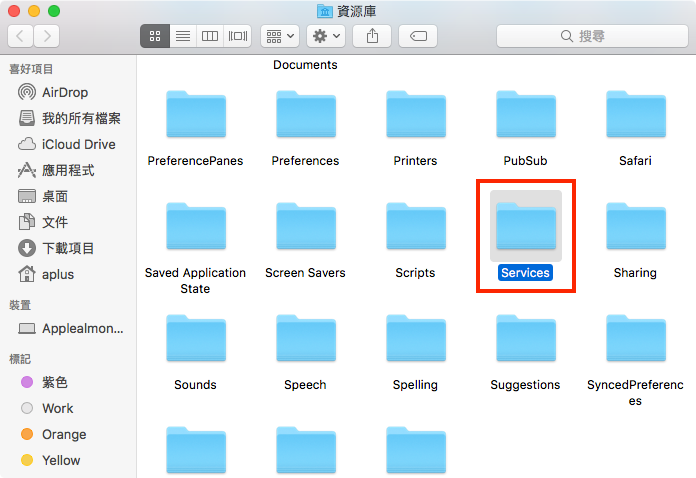Image resolution: width=696 pixels, height=478 pixels.
Task: Select the Screen Savers folder
Action: coord(306,226)
